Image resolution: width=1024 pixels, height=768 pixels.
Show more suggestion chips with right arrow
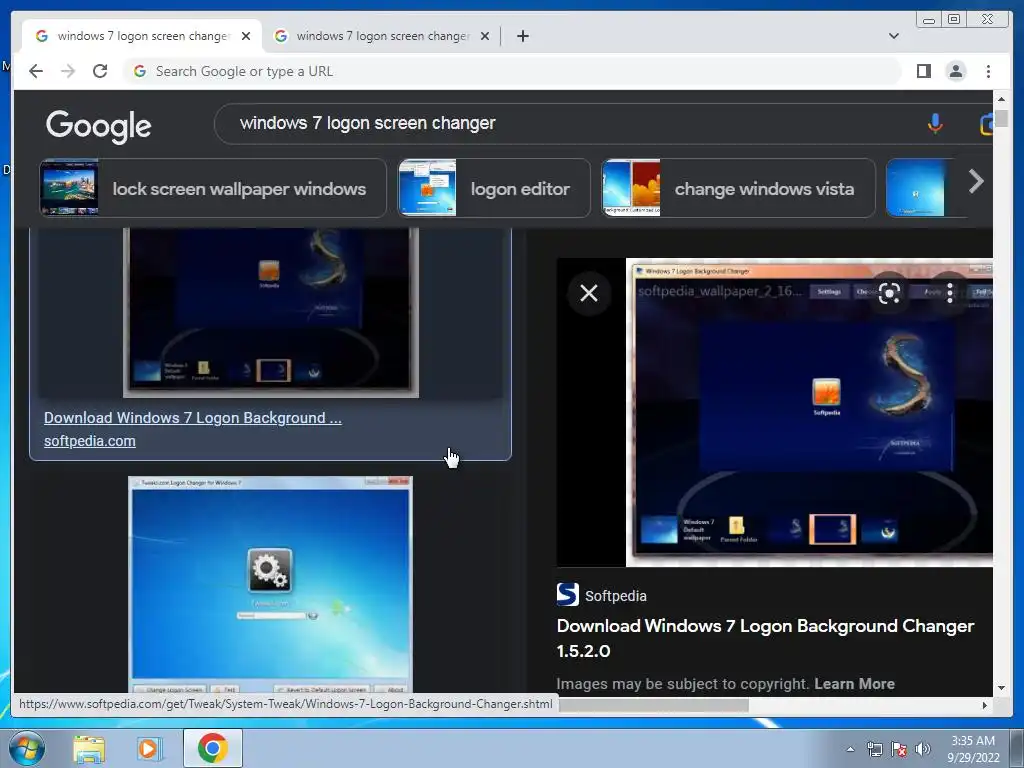(x=976, y=181)
